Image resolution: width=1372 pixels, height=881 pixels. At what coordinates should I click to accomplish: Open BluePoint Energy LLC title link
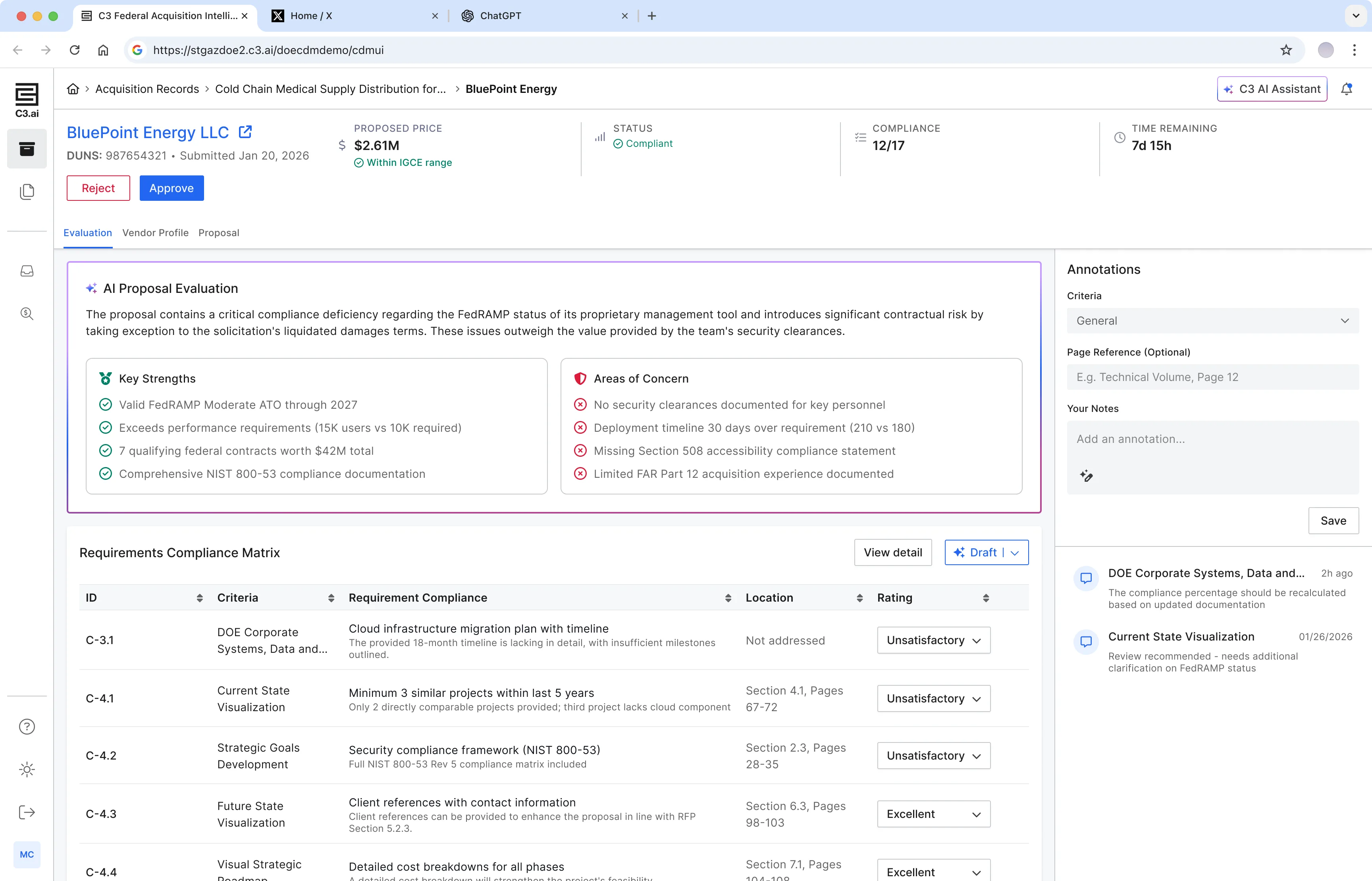[x=148, y=132]
